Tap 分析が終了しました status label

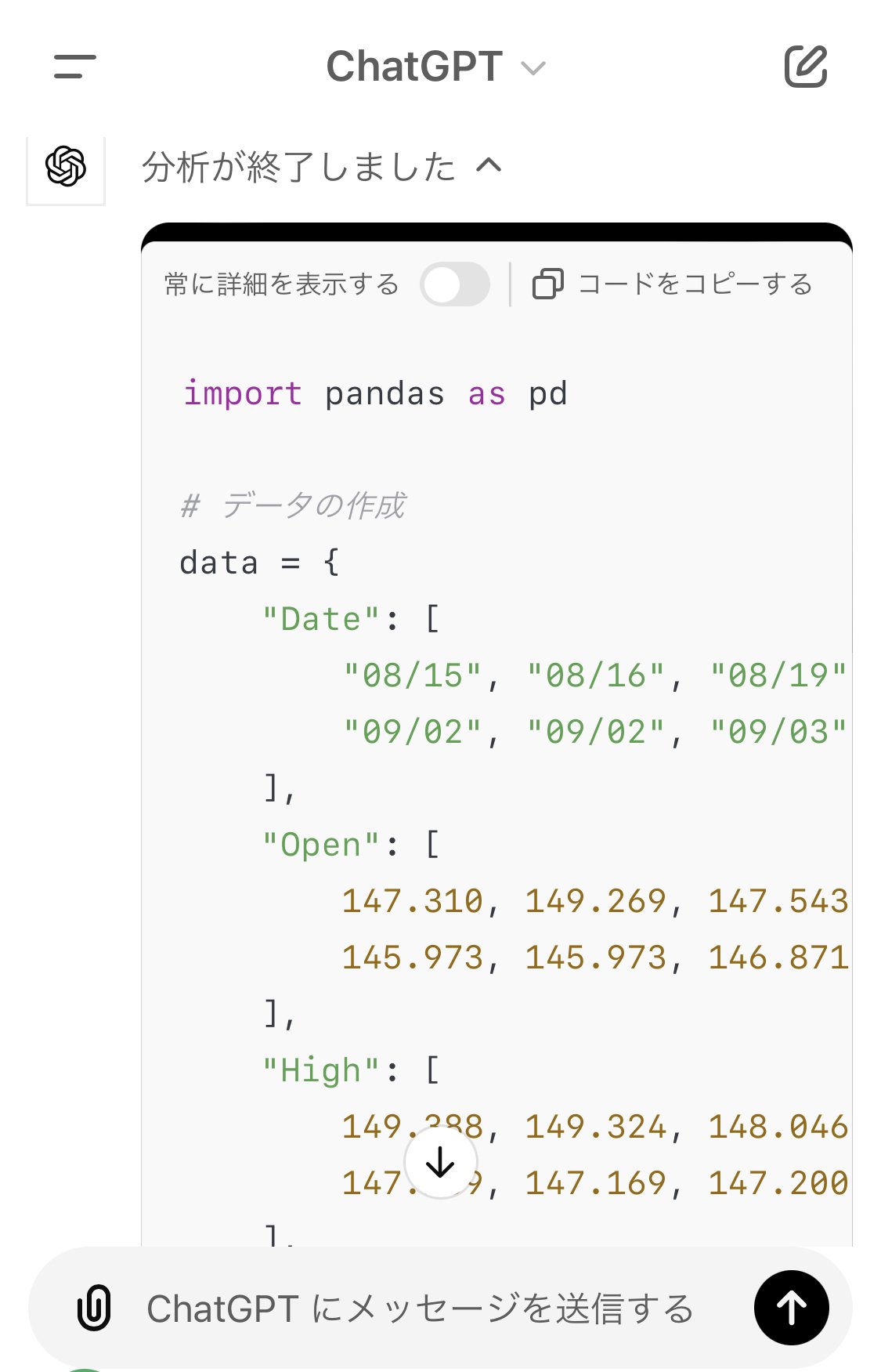[x=298, y=166]
